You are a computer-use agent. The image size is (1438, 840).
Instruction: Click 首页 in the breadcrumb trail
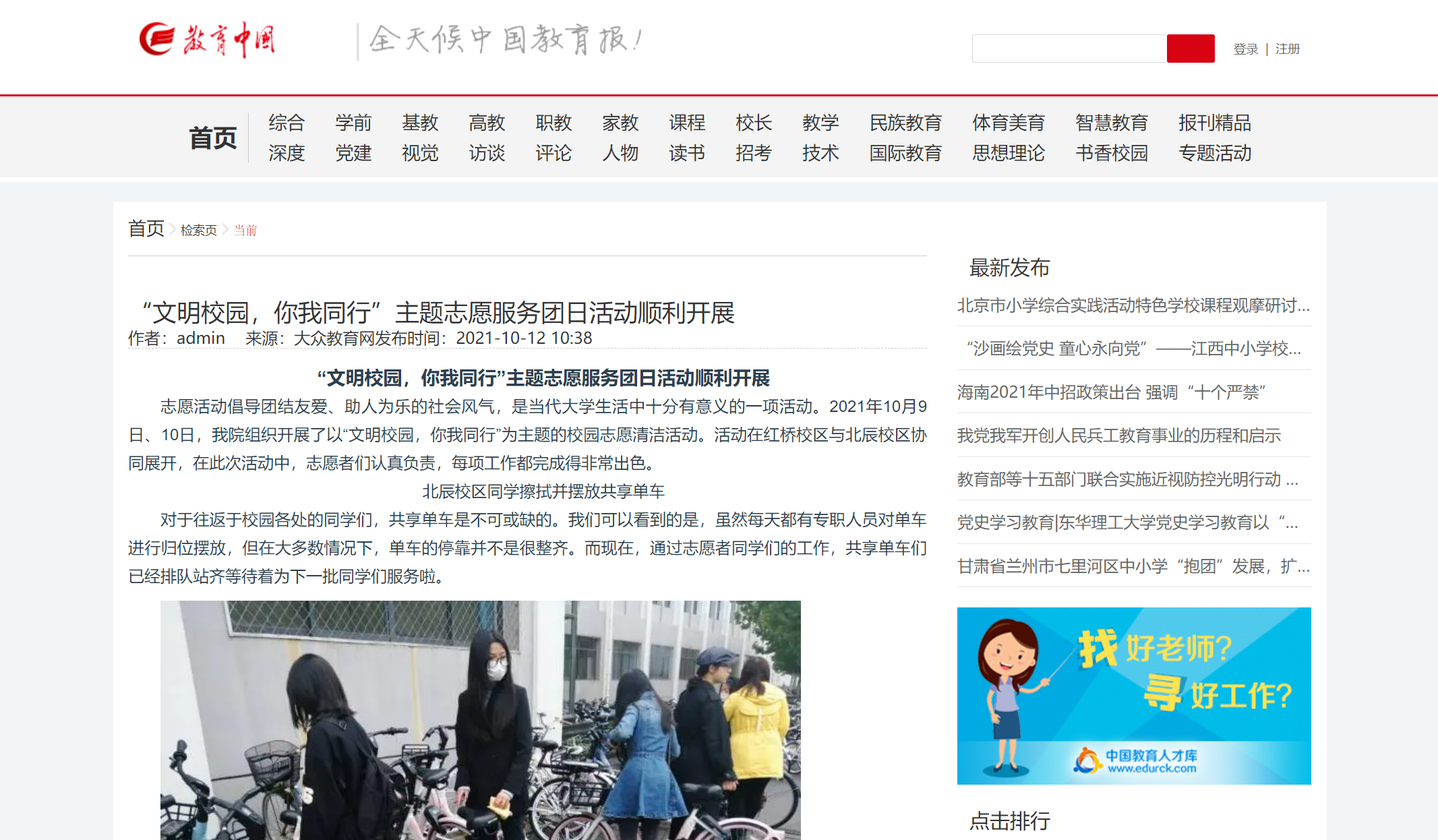146,229
